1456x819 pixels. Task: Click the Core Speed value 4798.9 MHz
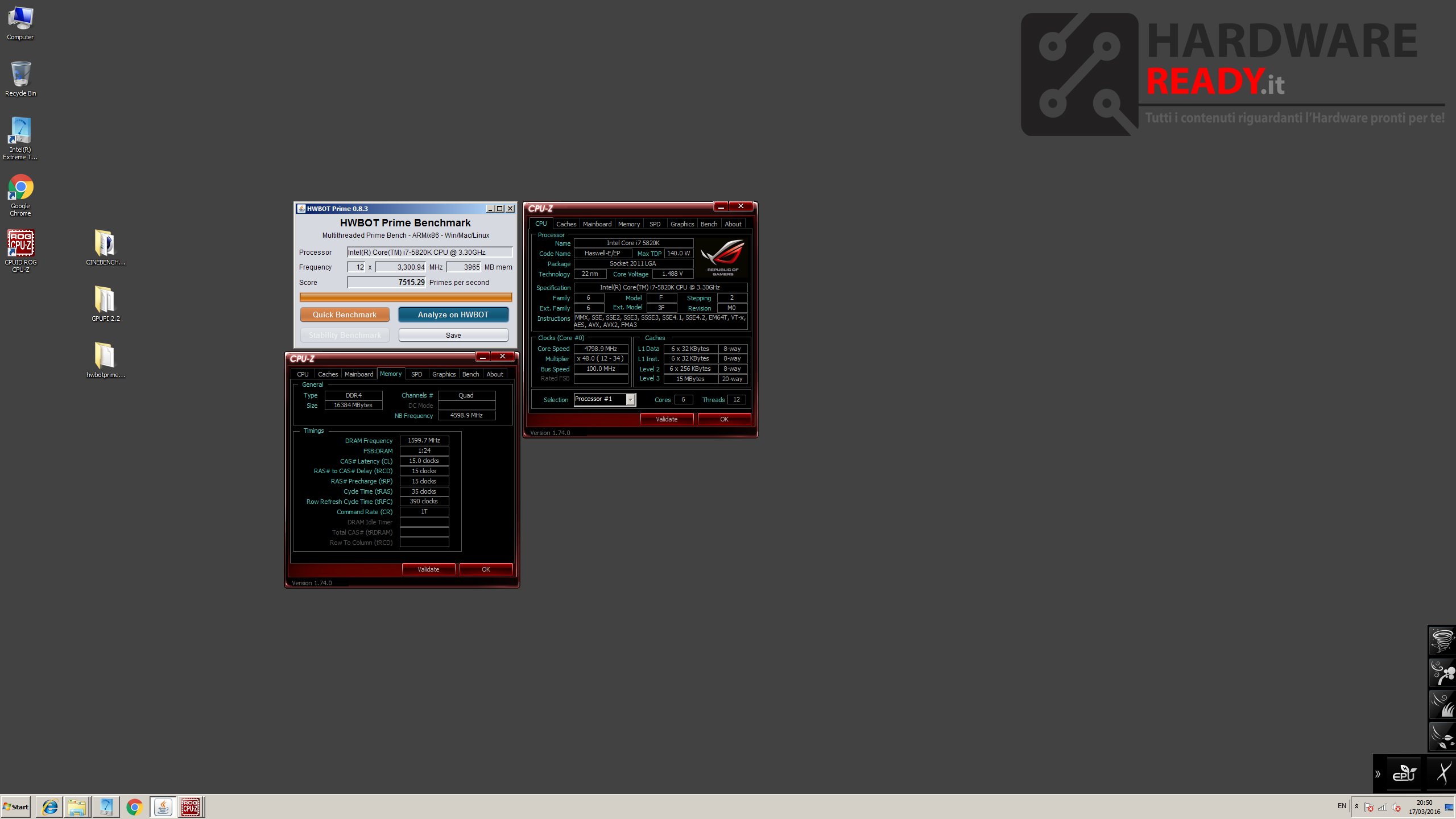click(x=601, y=349)
